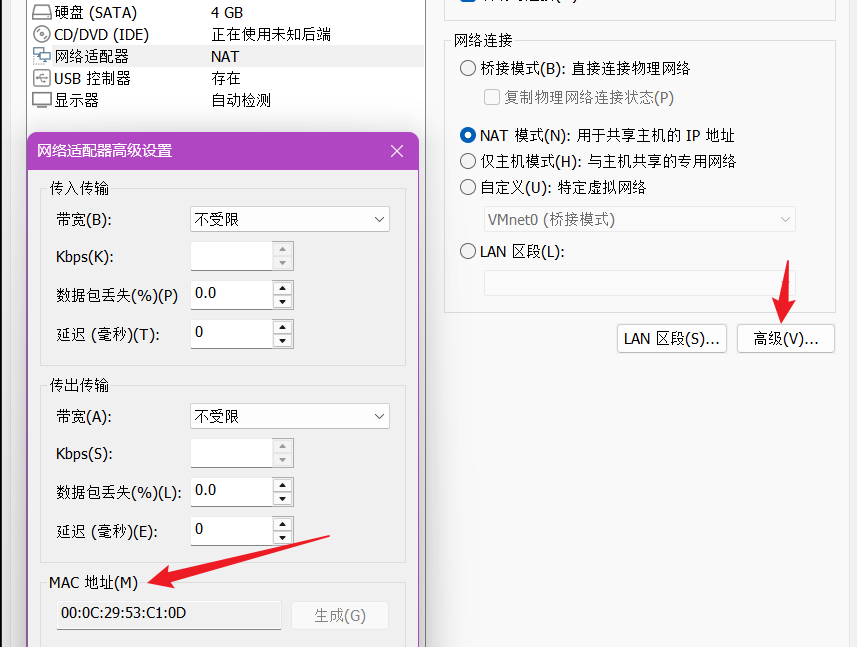
Task: Increase outgoing packet loss with up arrow
Action: [283, 485]
